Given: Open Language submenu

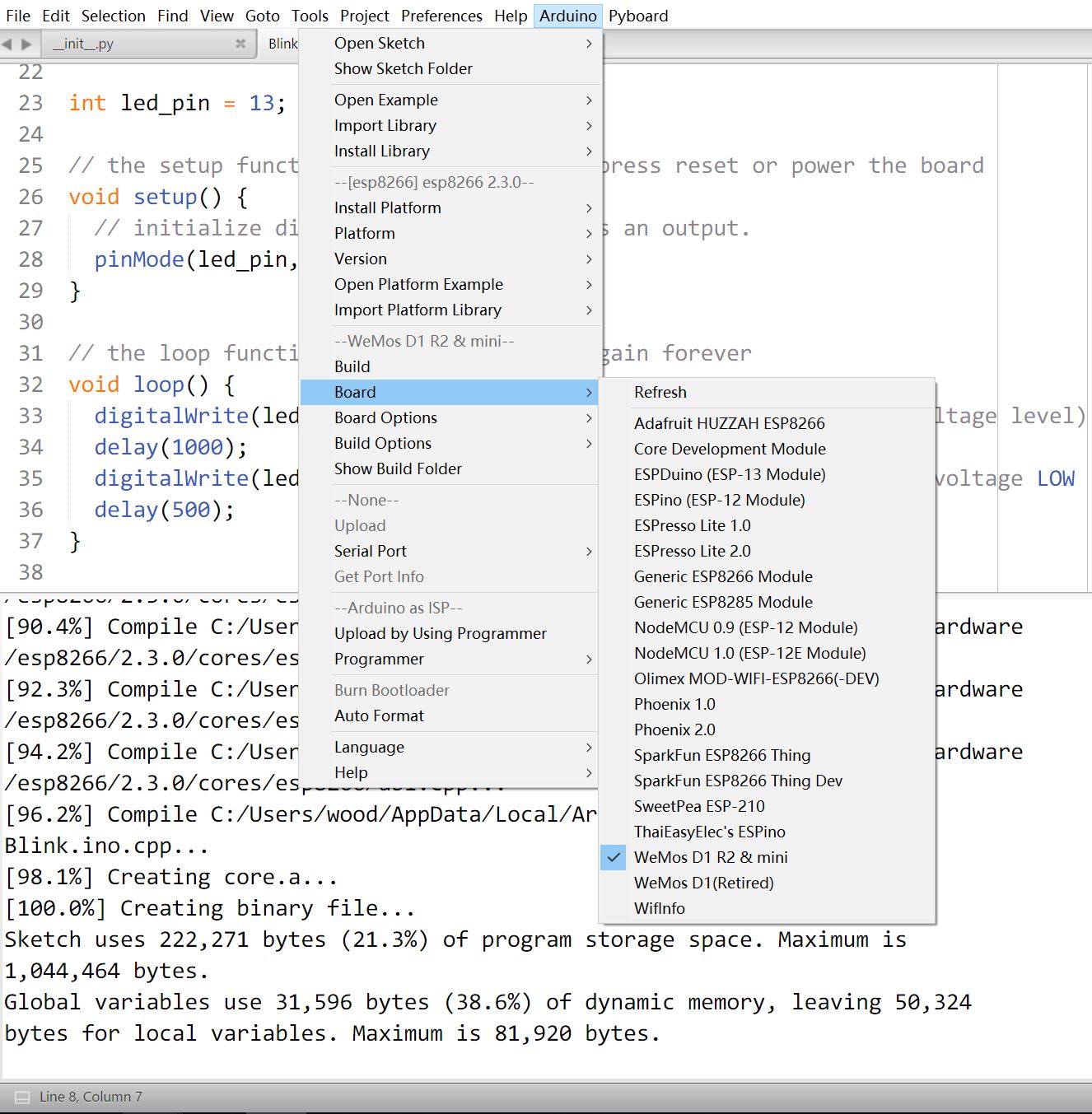Looking at the screenshot, I should [x=450, y=747].
